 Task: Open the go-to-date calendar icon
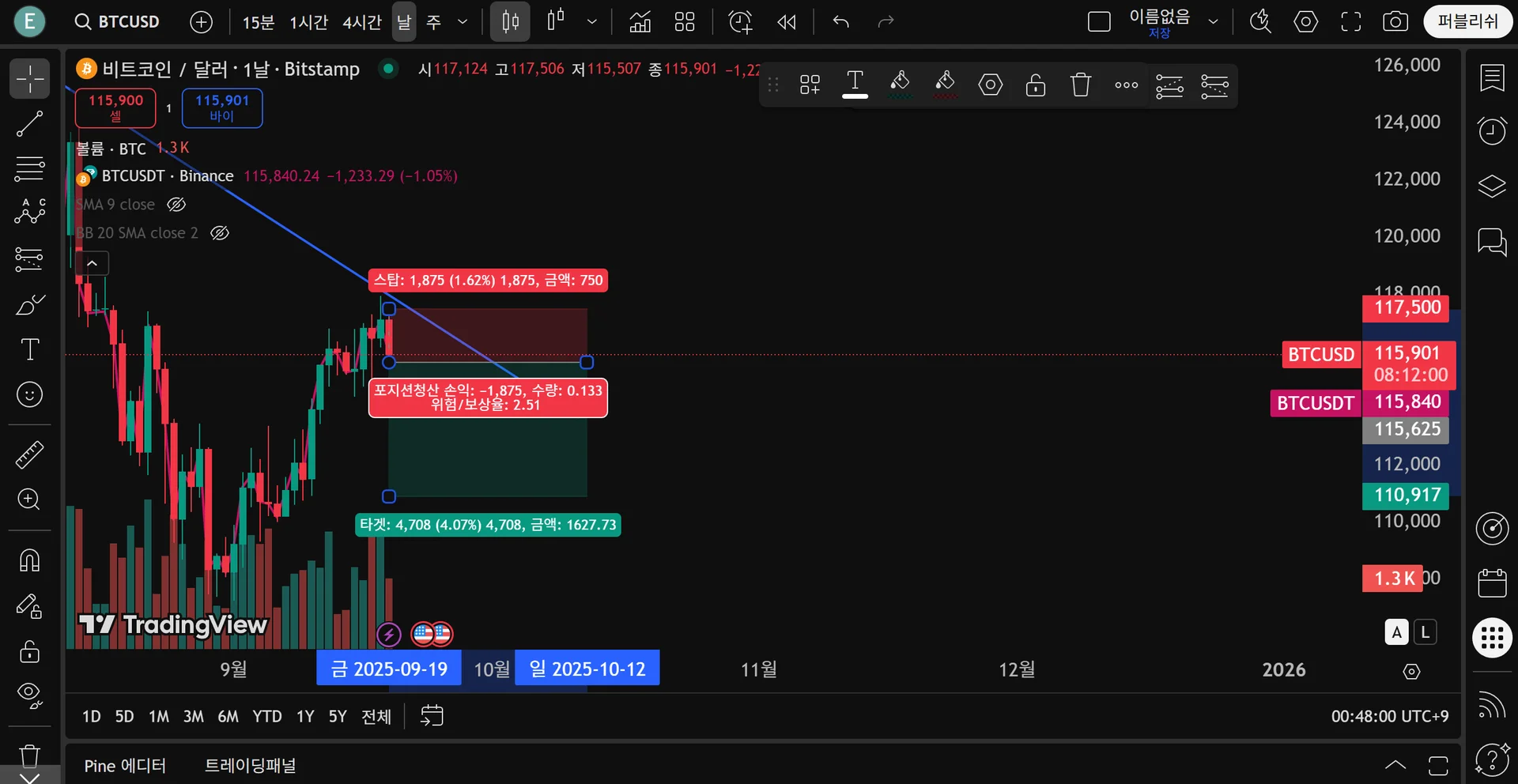tap(432, 716)
